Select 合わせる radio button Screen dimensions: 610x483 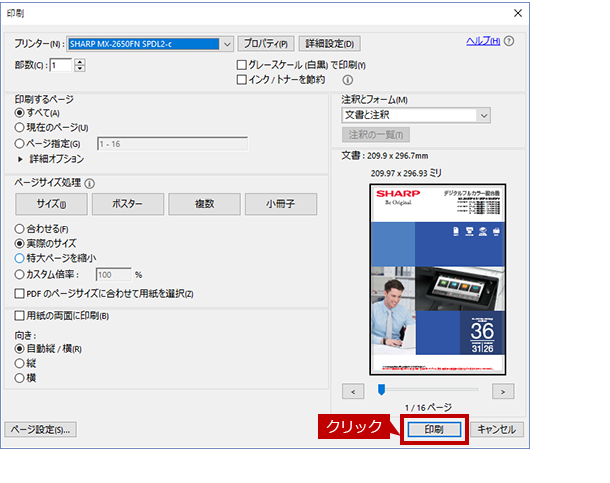pos(19,229)
